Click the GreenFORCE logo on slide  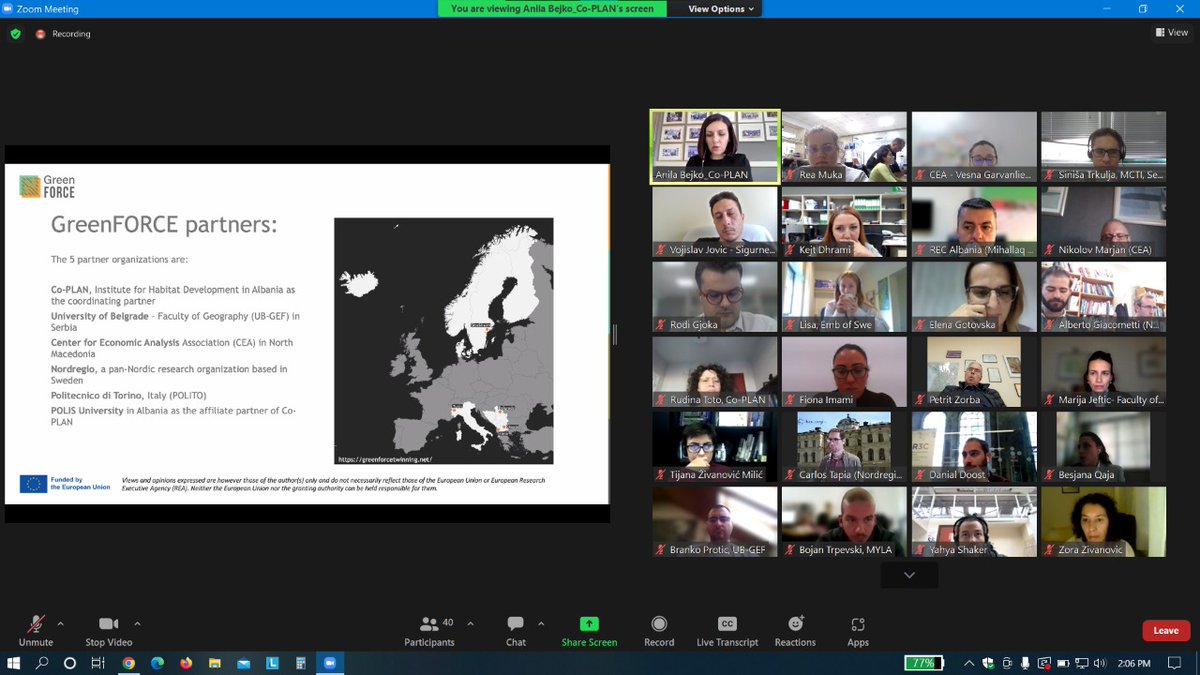click(47, 186)
